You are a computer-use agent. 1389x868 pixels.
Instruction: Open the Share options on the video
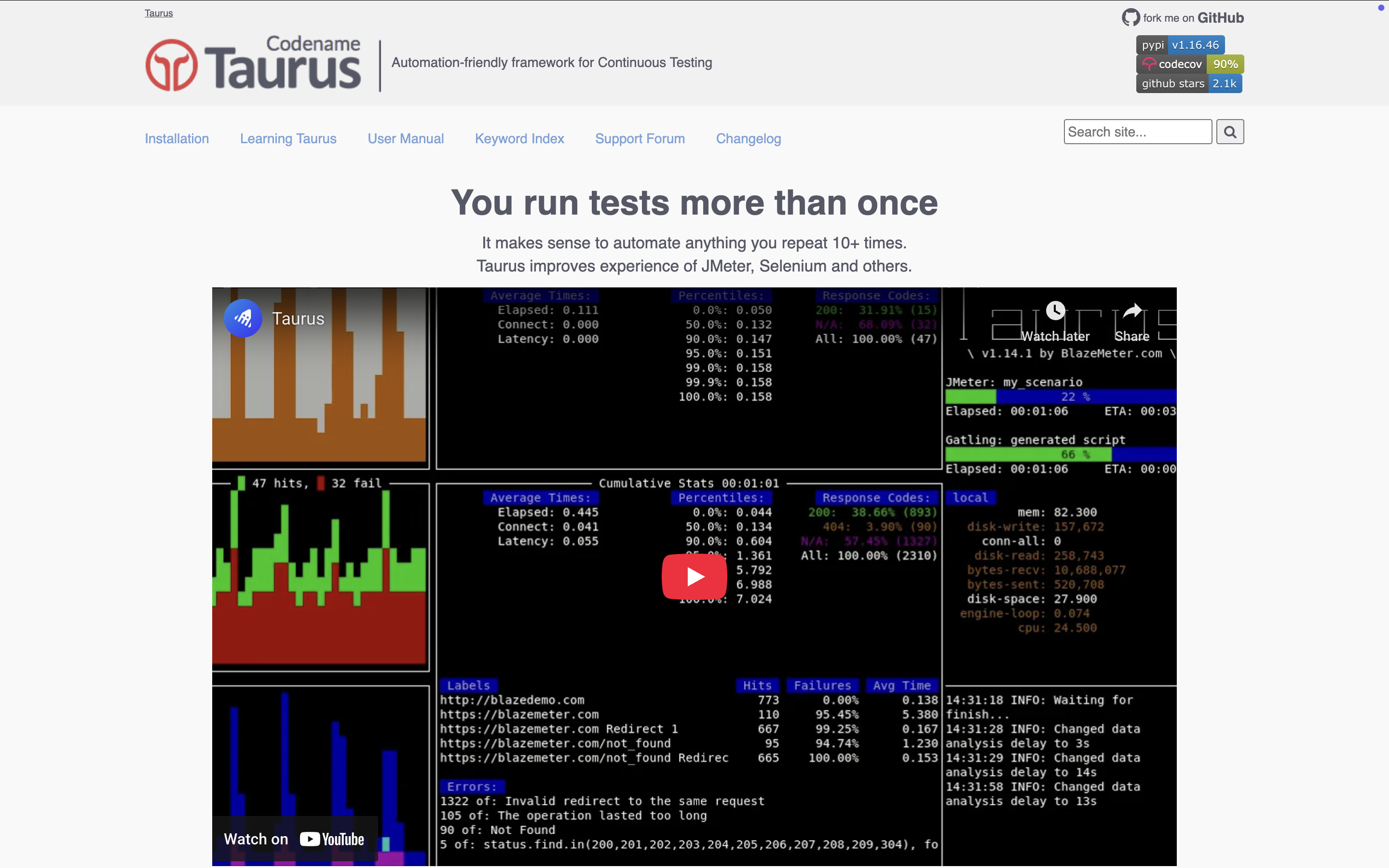(1131, 310)
